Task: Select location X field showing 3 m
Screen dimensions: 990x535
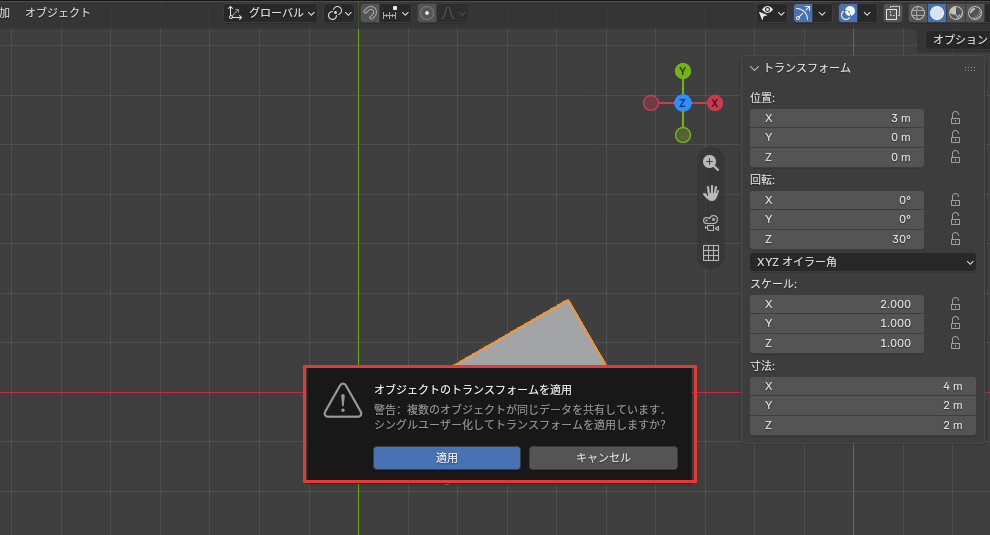Action: (x=837, y=118)
